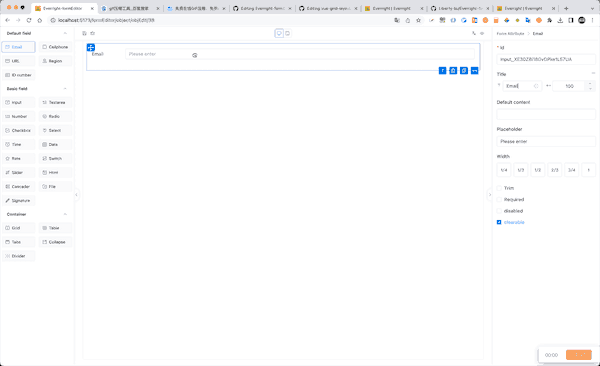Screen dimensions: 600x366
Task: Set the width to 1/2
Action: (538, 170)
